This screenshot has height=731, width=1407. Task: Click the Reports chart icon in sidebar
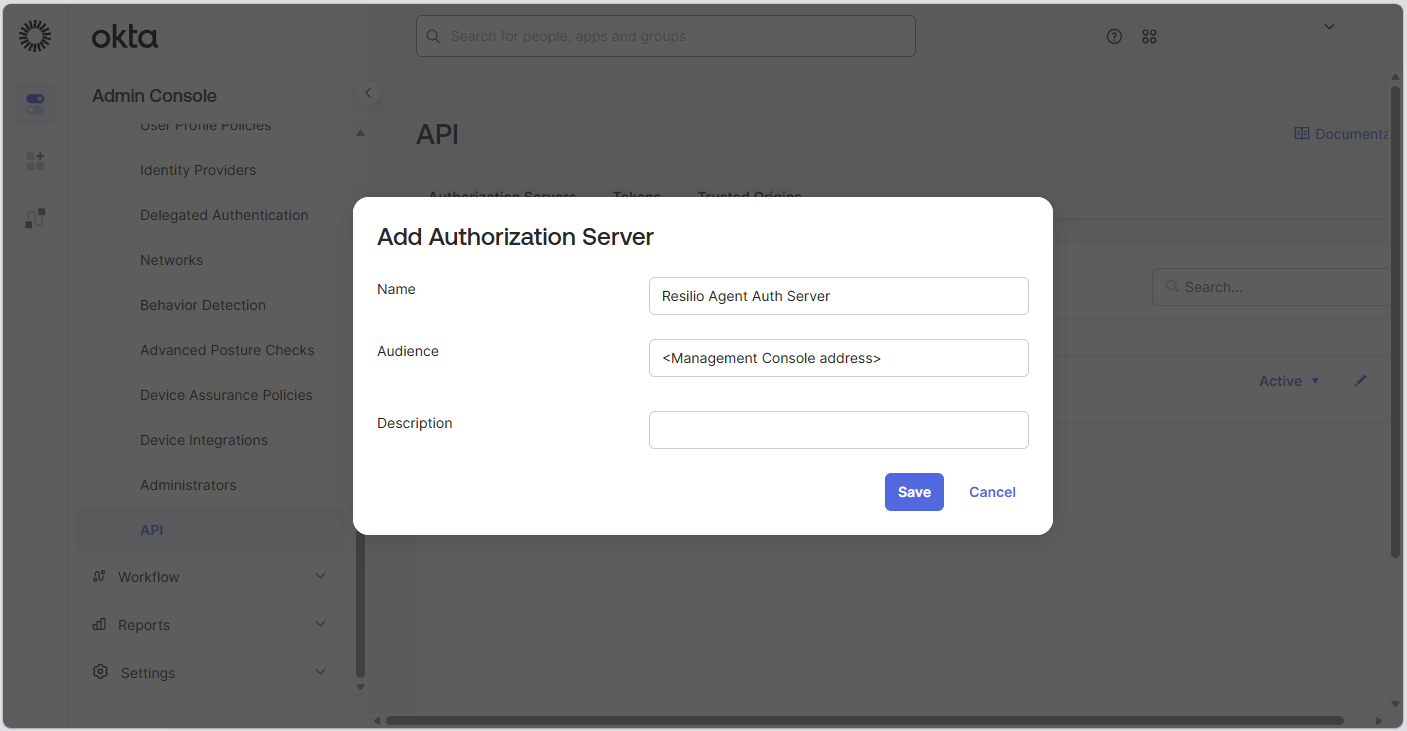(x=99, y=624)
